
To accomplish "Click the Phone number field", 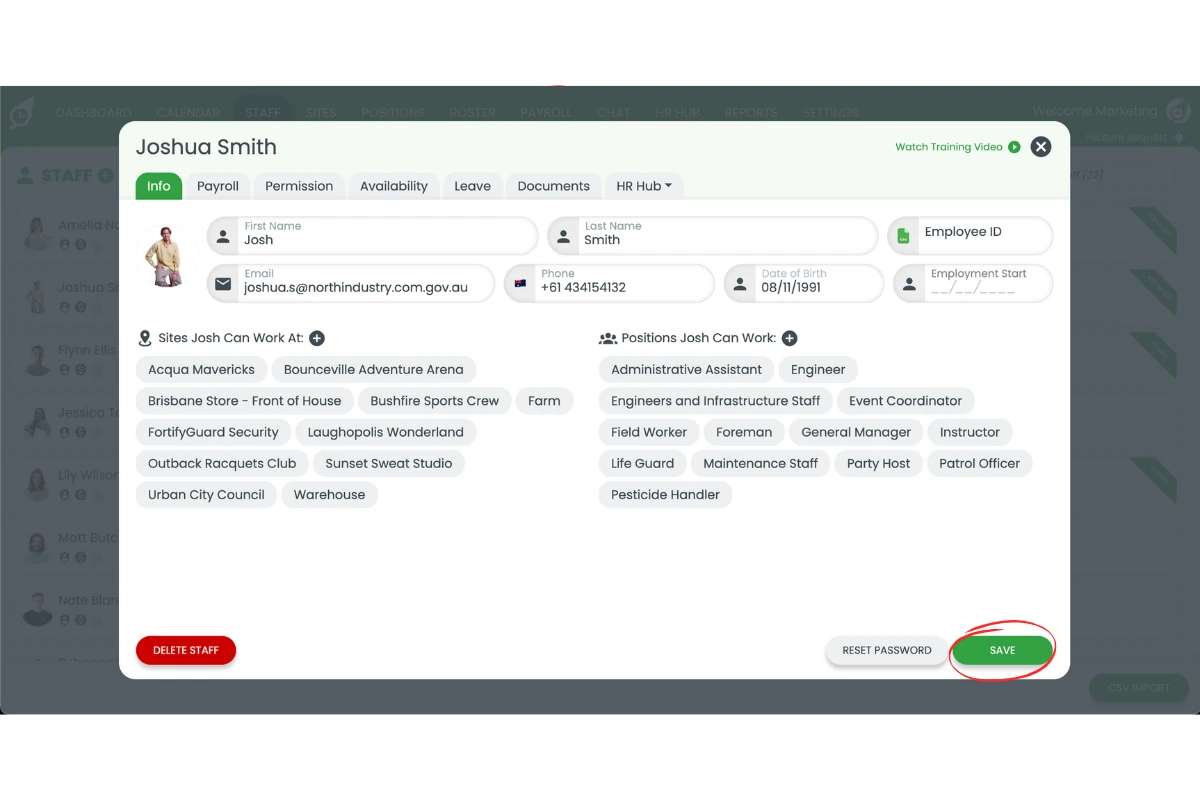I will [x=609, y=283].
